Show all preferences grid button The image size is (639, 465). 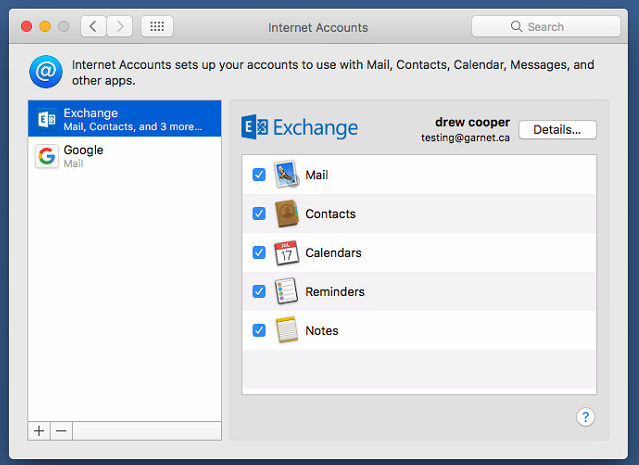pos(157,27)
